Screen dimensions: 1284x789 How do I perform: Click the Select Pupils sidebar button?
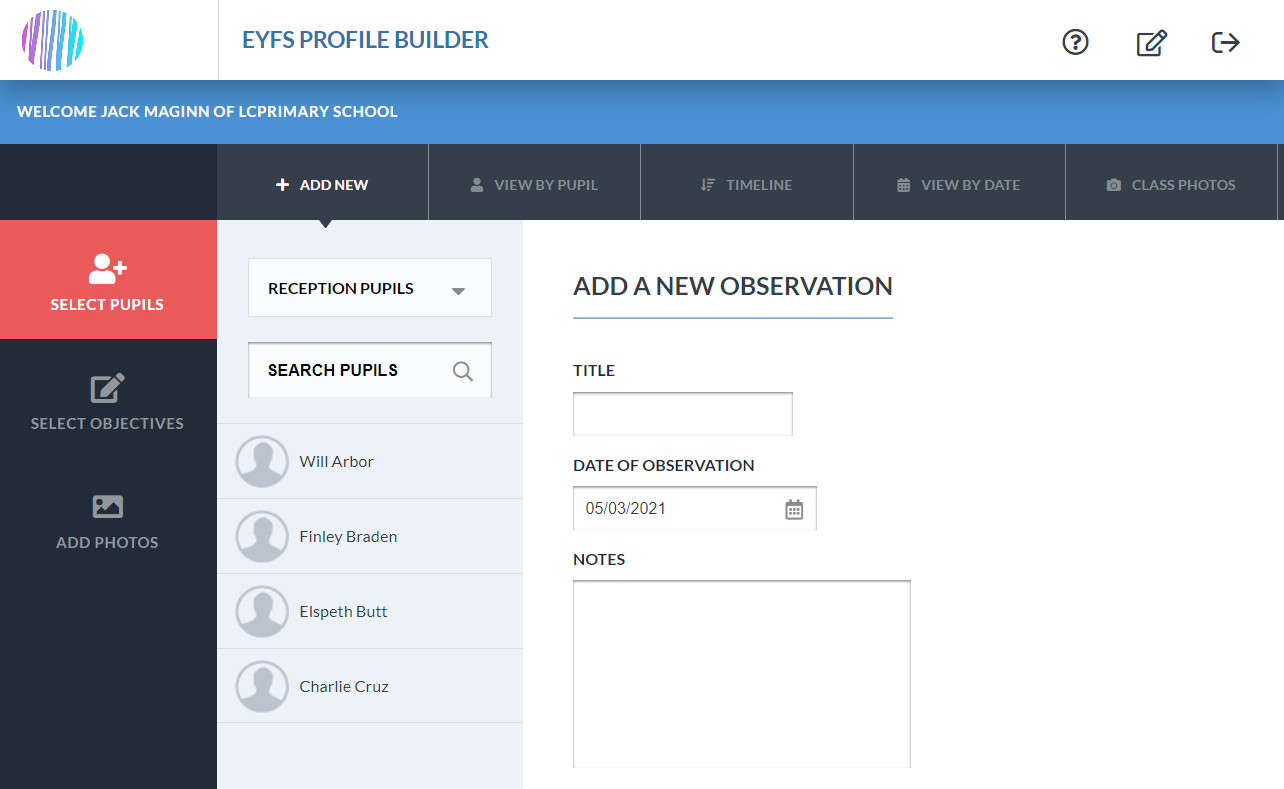click(x=108, y=280)
